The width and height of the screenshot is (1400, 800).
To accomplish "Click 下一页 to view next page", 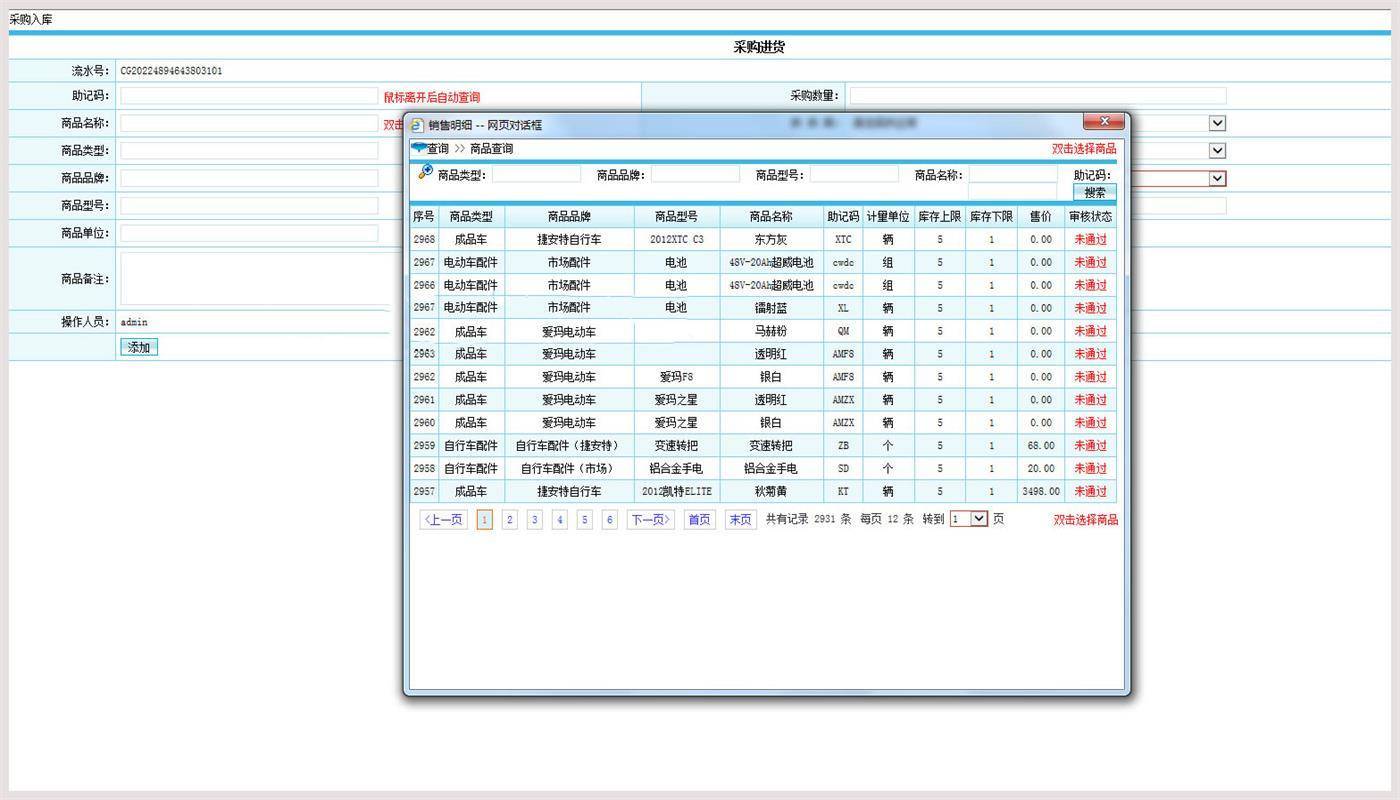I will tap(649, 519).
